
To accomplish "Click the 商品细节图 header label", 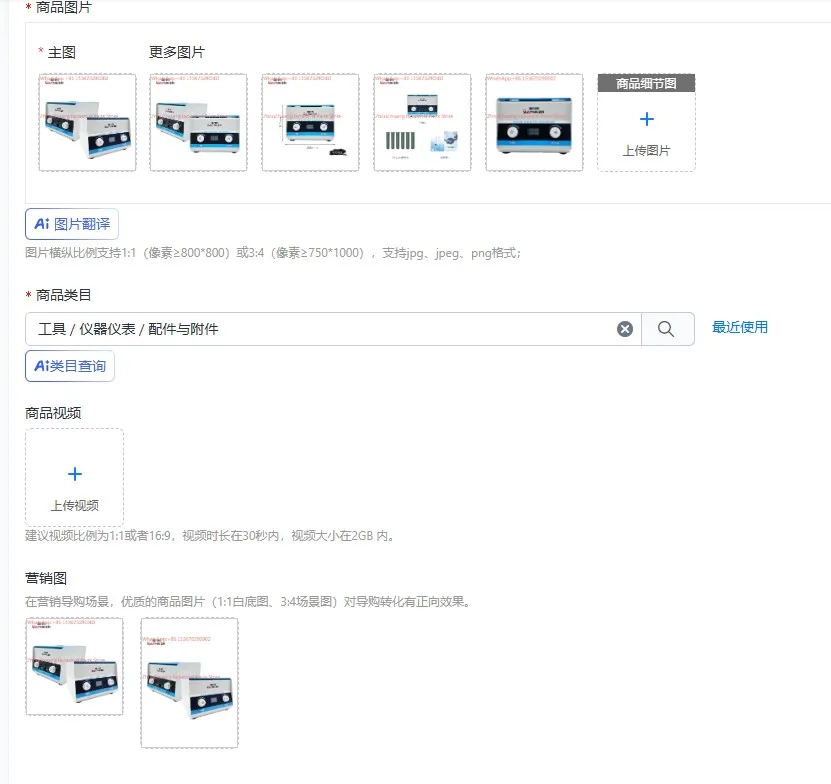I will click(647, 83).
